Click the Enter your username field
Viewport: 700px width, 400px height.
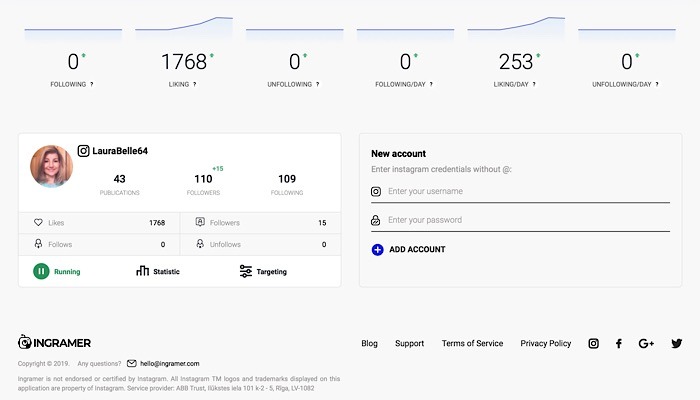(521, 192)
